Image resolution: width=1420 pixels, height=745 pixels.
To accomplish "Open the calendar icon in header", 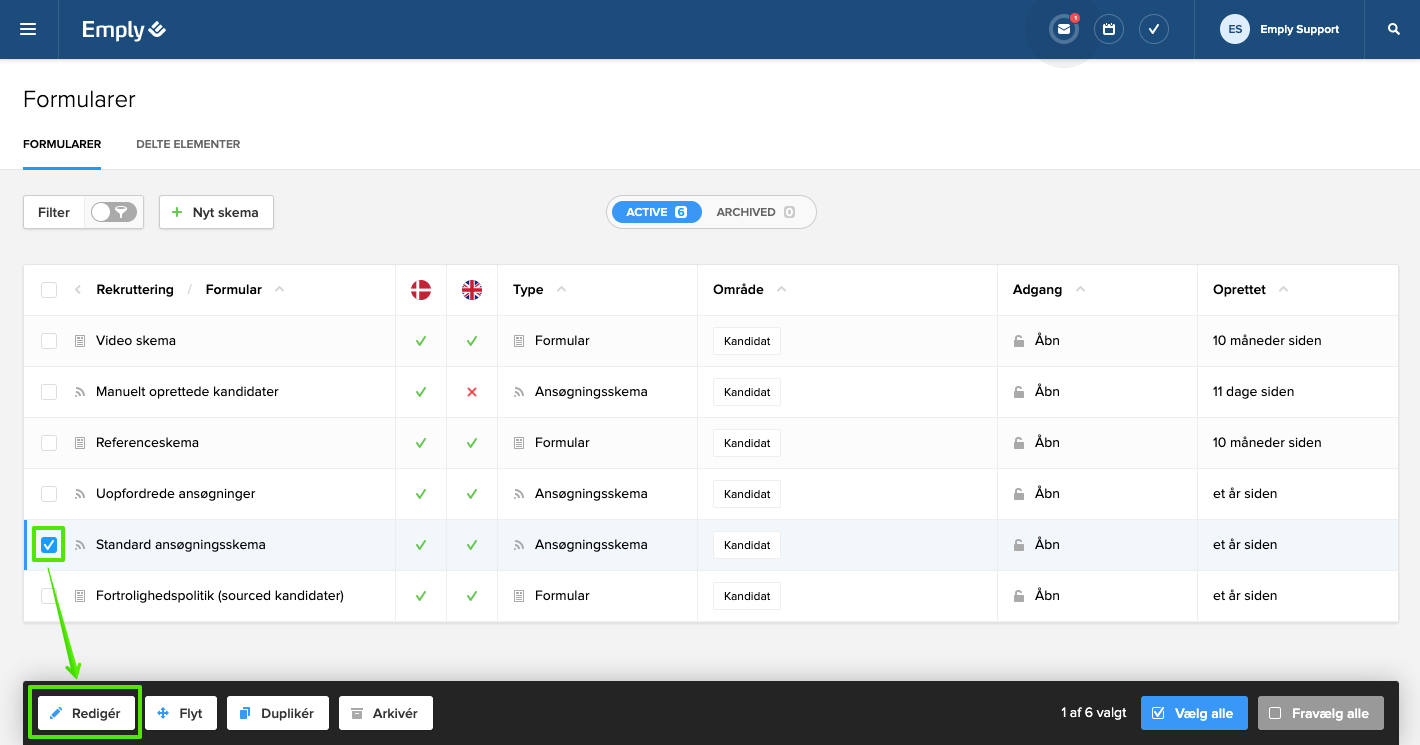I will click(1109, 30).
